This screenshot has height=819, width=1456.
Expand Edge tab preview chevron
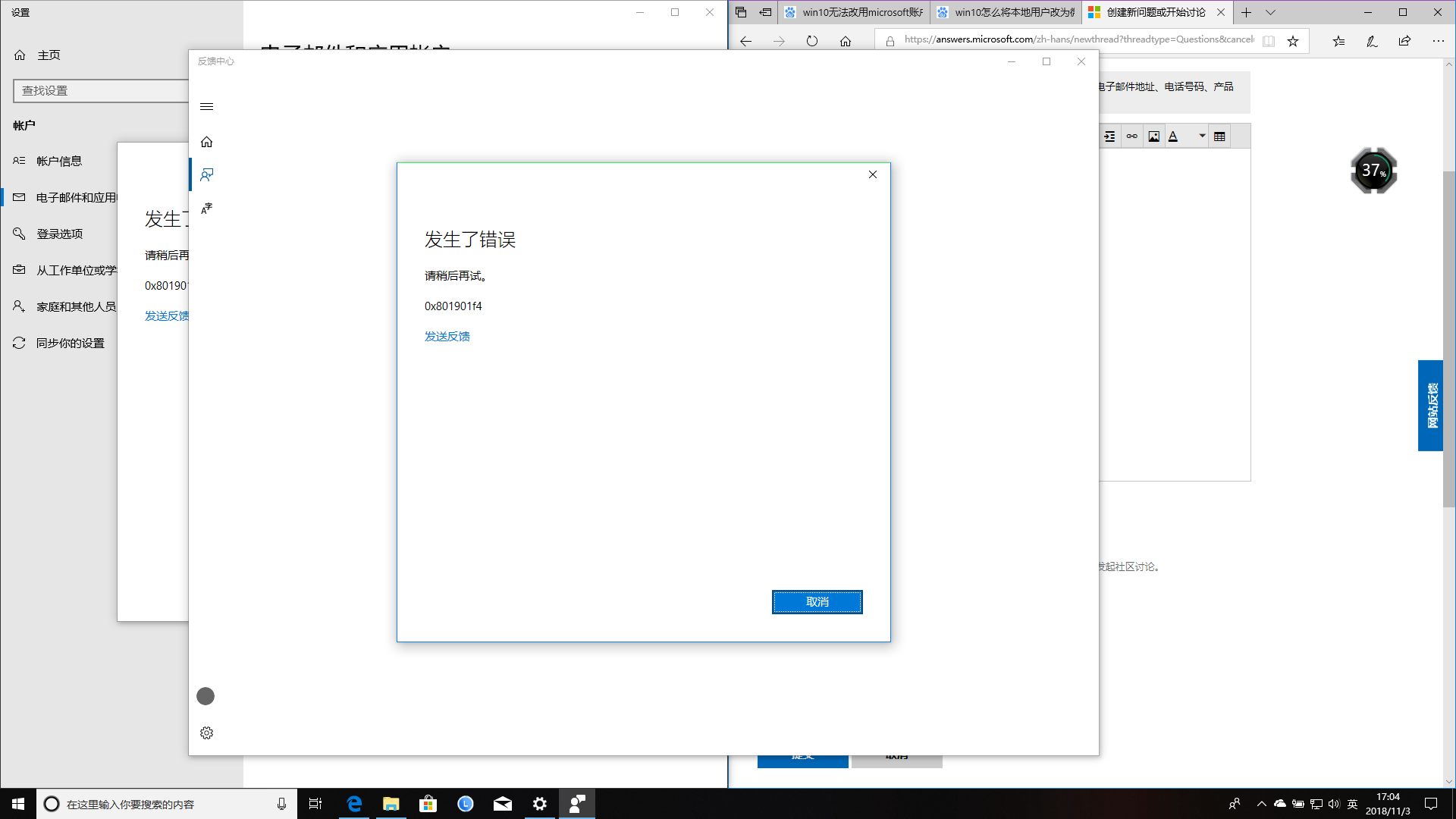1270,12
